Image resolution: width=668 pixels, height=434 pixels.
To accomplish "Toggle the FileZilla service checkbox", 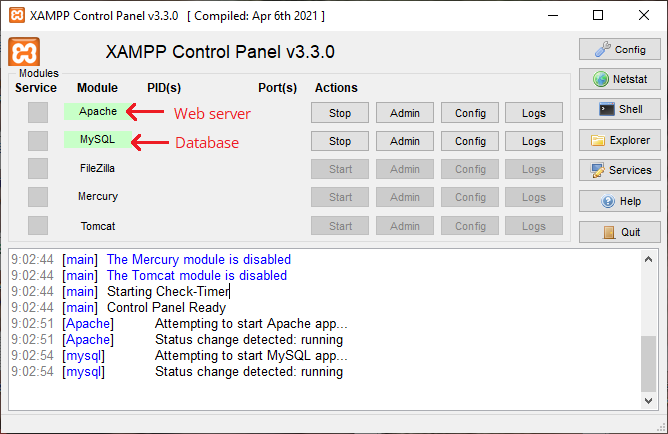I will [x=37, y=169].
